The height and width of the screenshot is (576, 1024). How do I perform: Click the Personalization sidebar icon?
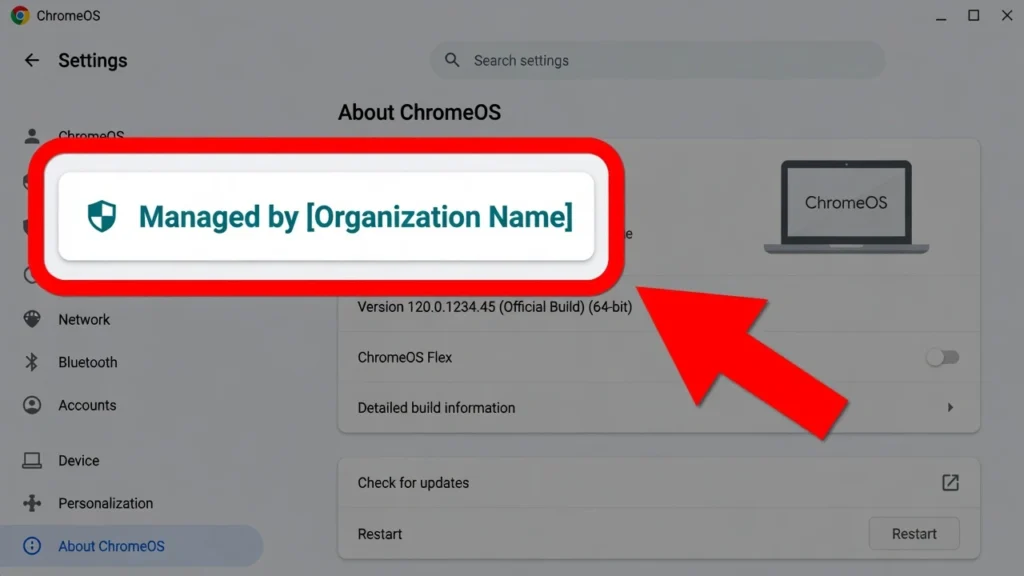[x=31, y=503]
